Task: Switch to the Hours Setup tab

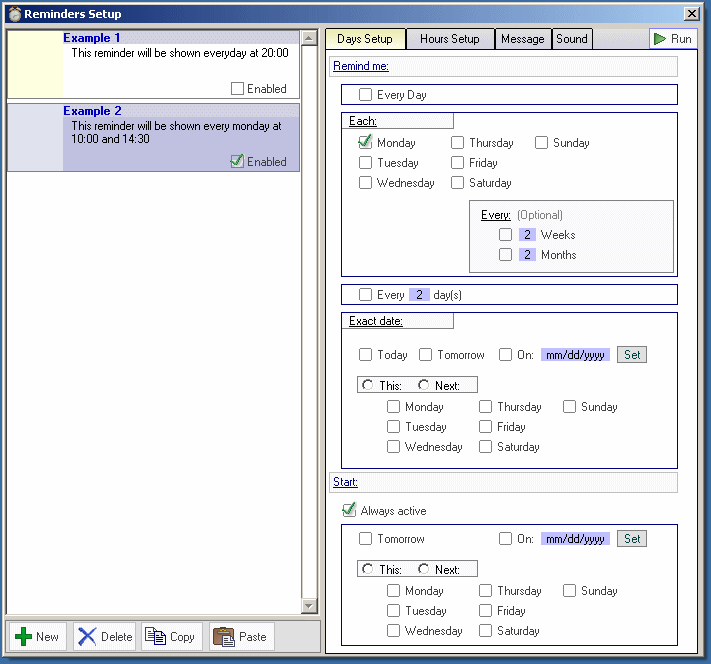Action: pos(449,39)
